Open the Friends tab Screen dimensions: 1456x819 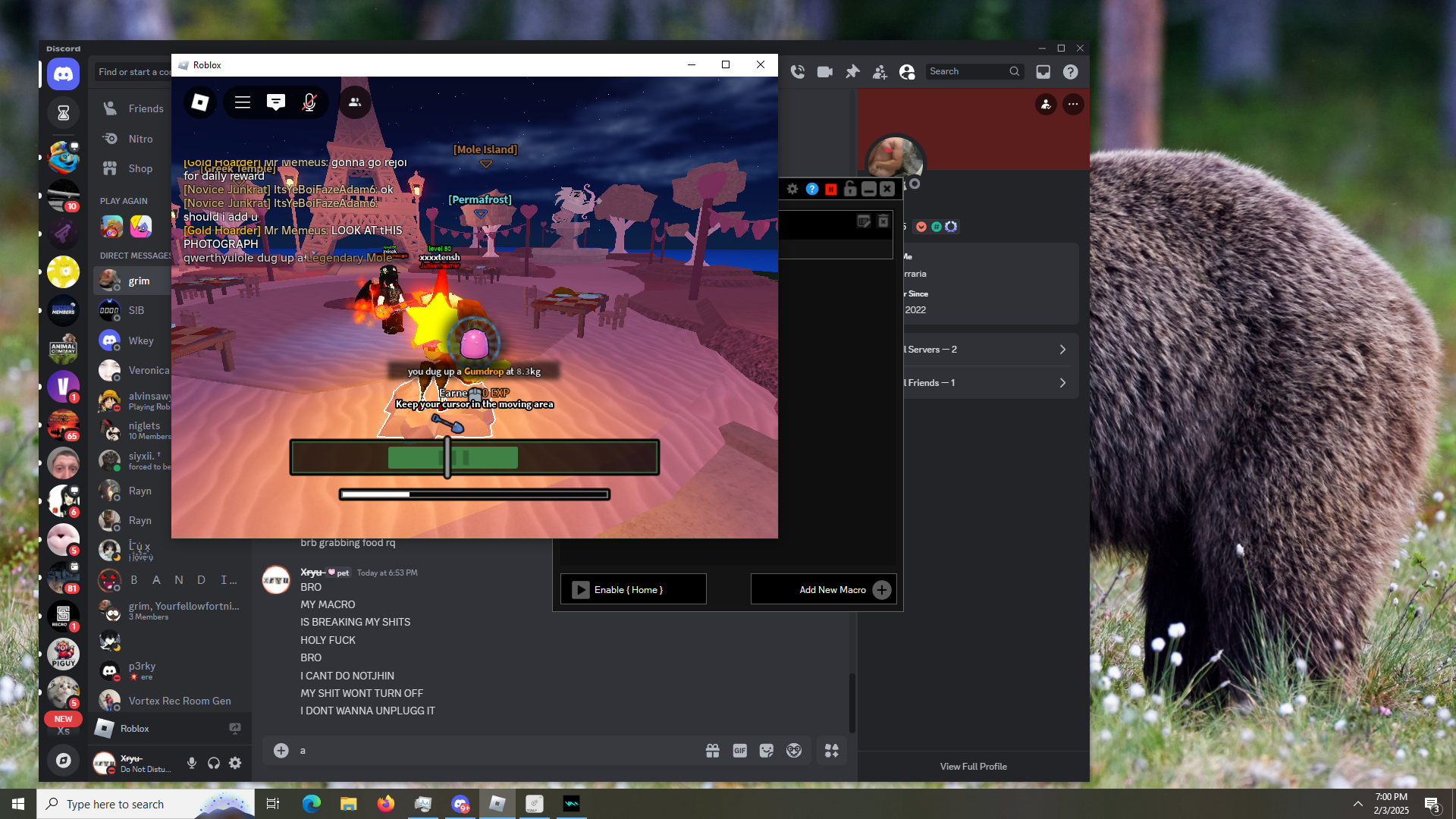point(146,108)
